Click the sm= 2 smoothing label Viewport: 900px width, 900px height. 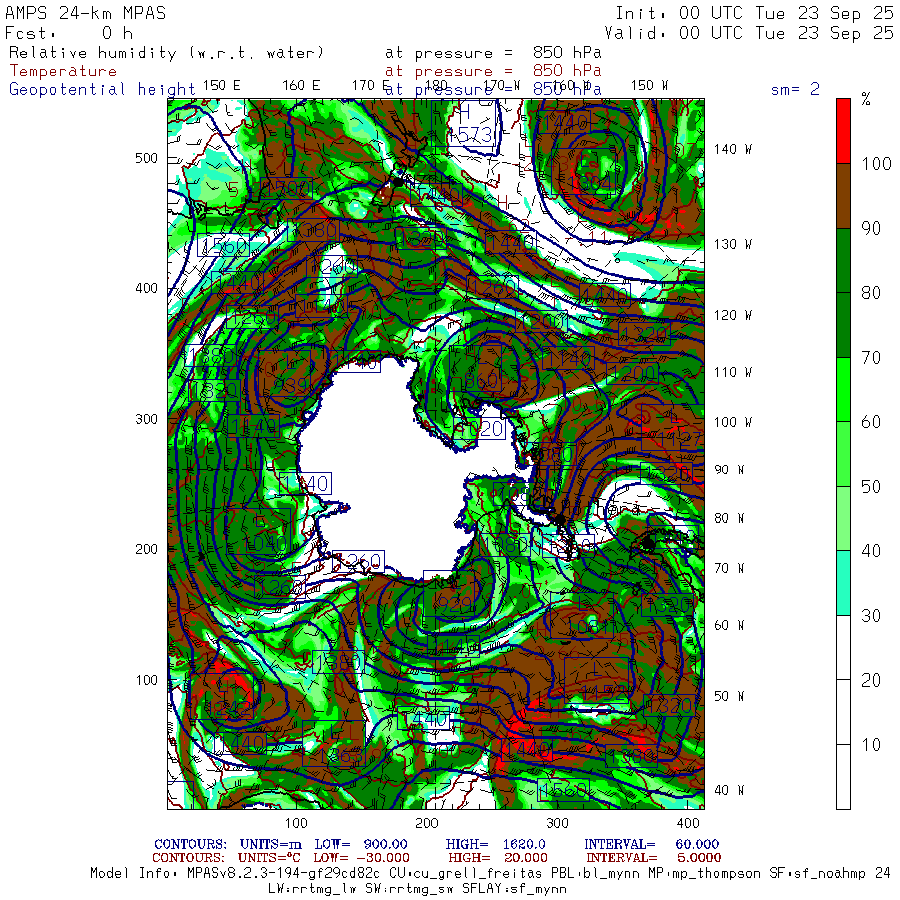click(795, 89)
